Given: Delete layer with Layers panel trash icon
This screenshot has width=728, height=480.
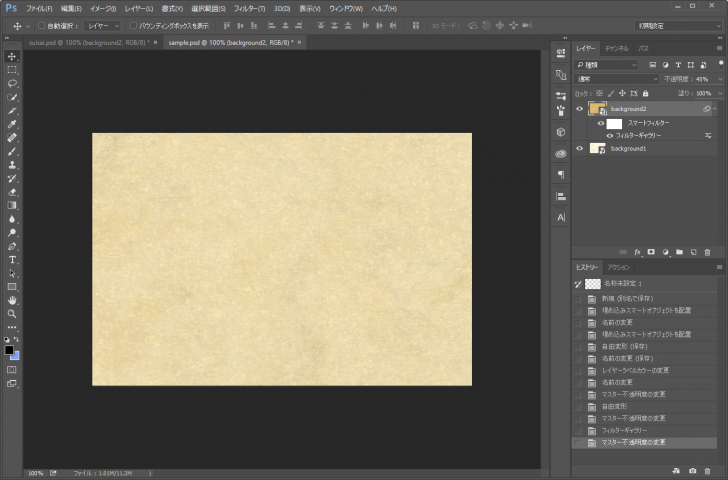Looking at the screenshot, I should coord(707,252).
